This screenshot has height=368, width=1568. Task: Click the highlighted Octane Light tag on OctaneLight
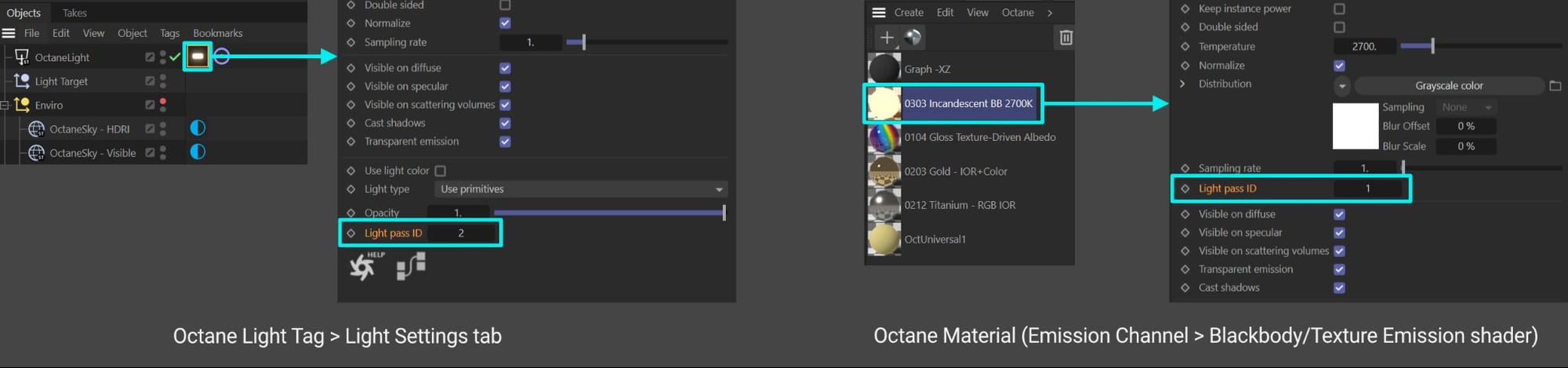point(198,56)
